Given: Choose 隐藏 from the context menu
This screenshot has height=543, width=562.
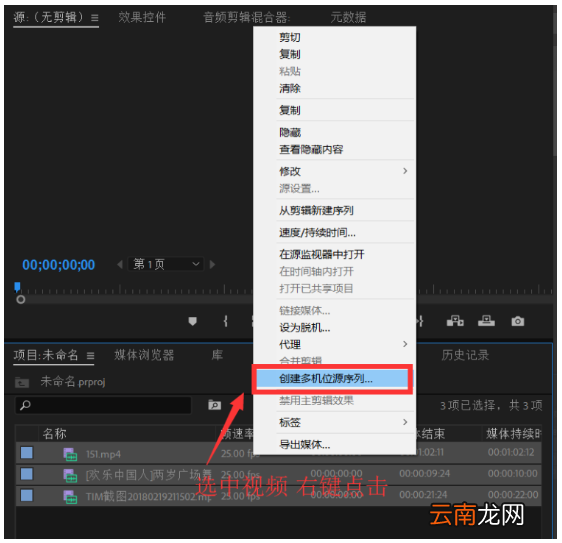Looking at the screenshot, I should (x=290, y=132).
